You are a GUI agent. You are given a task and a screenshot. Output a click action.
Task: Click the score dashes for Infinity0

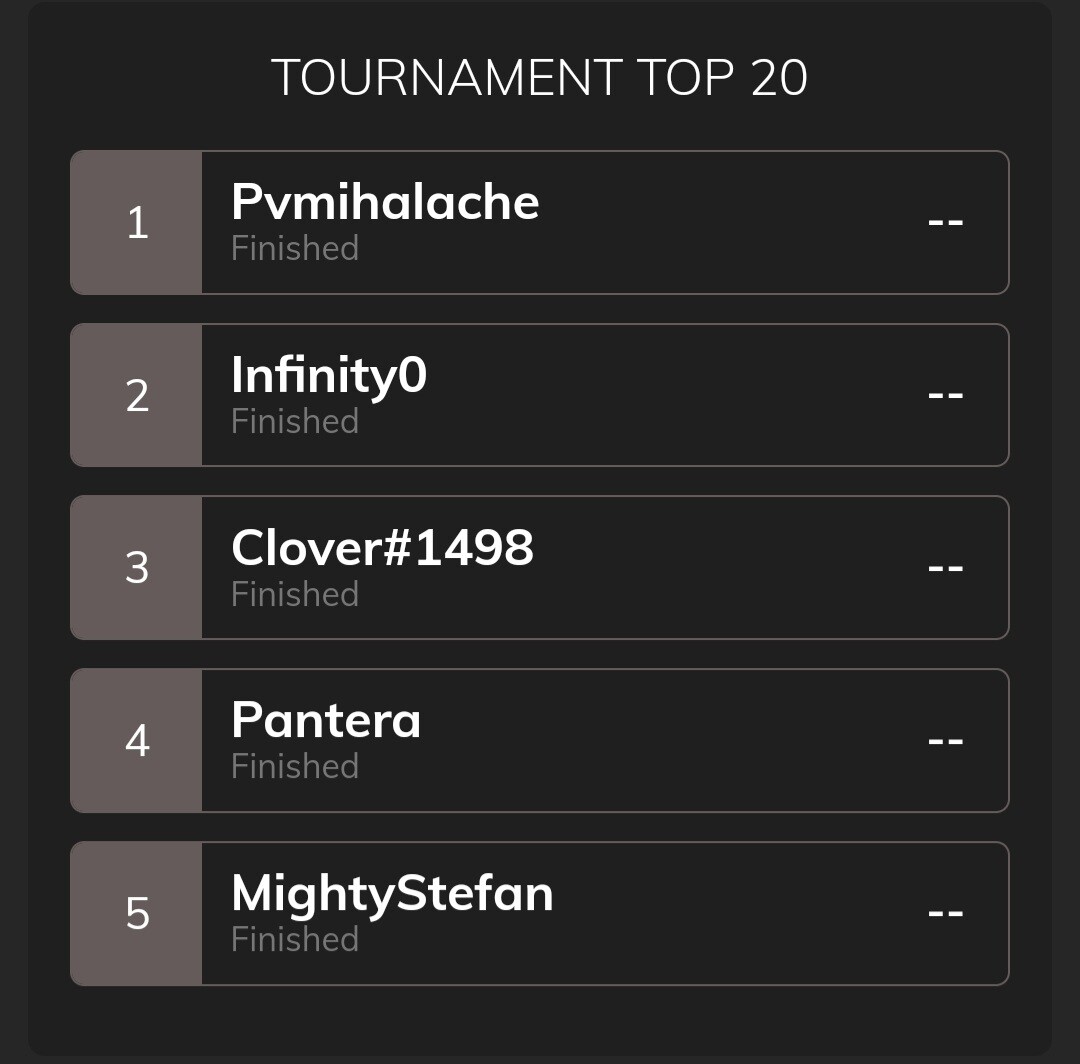click(x=945, y=395)
